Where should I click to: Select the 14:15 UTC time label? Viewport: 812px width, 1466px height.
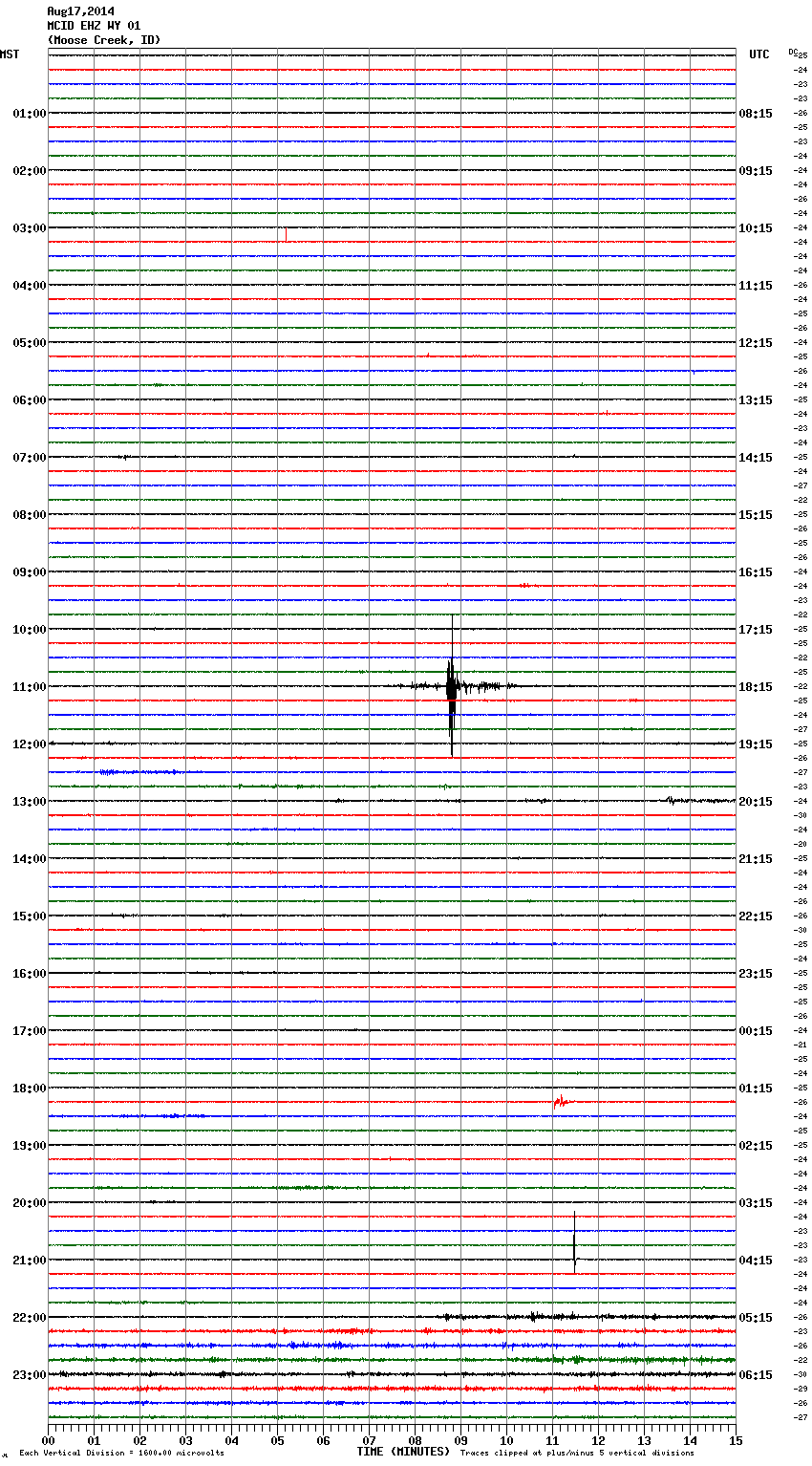click(756, 458)
